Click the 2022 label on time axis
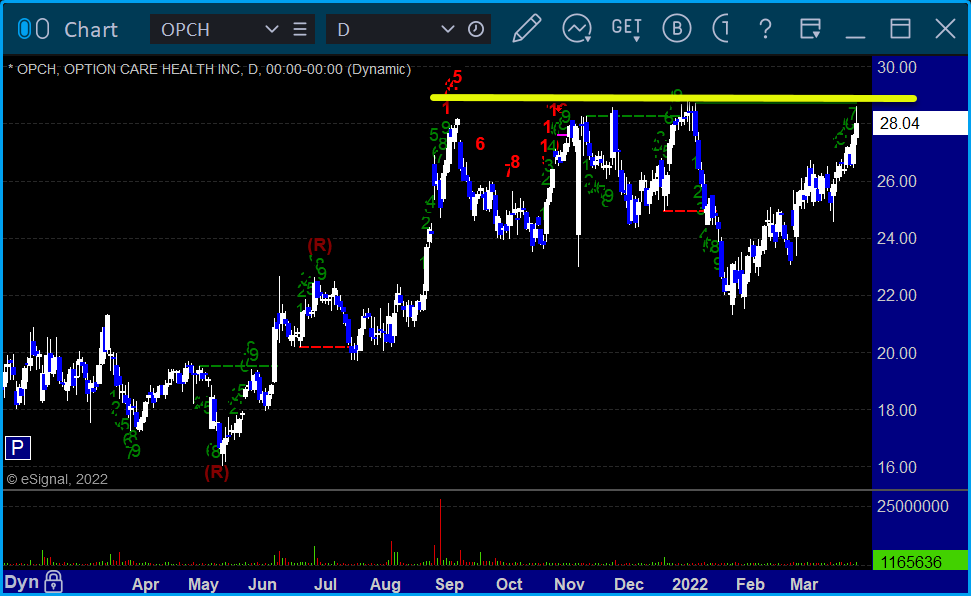 pyautogui.click(x=690, y=584)
